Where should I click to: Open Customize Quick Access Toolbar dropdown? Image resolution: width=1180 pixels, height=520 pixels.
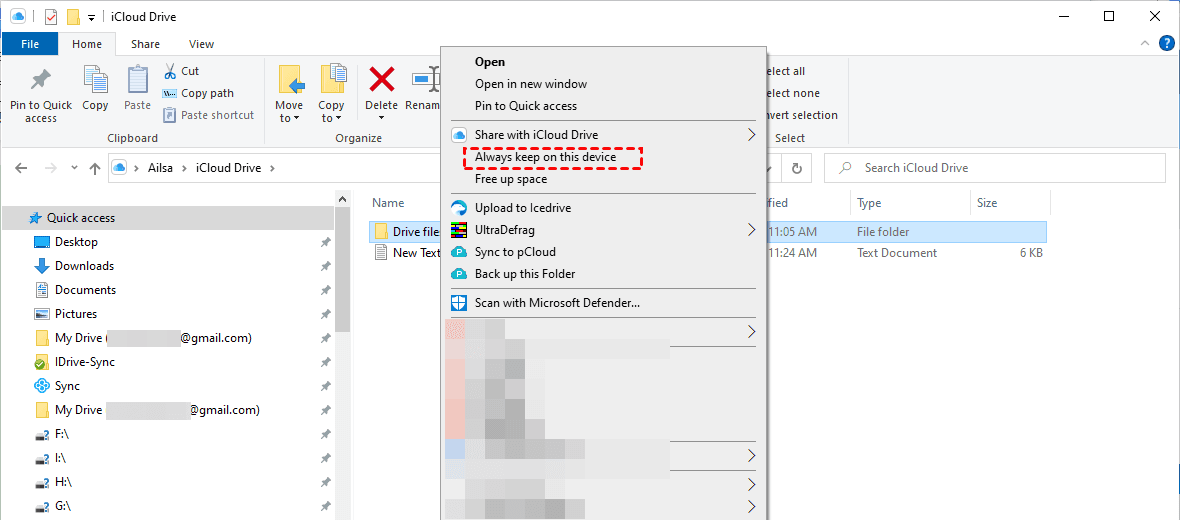pyautogui.click(x=91, y=17)
